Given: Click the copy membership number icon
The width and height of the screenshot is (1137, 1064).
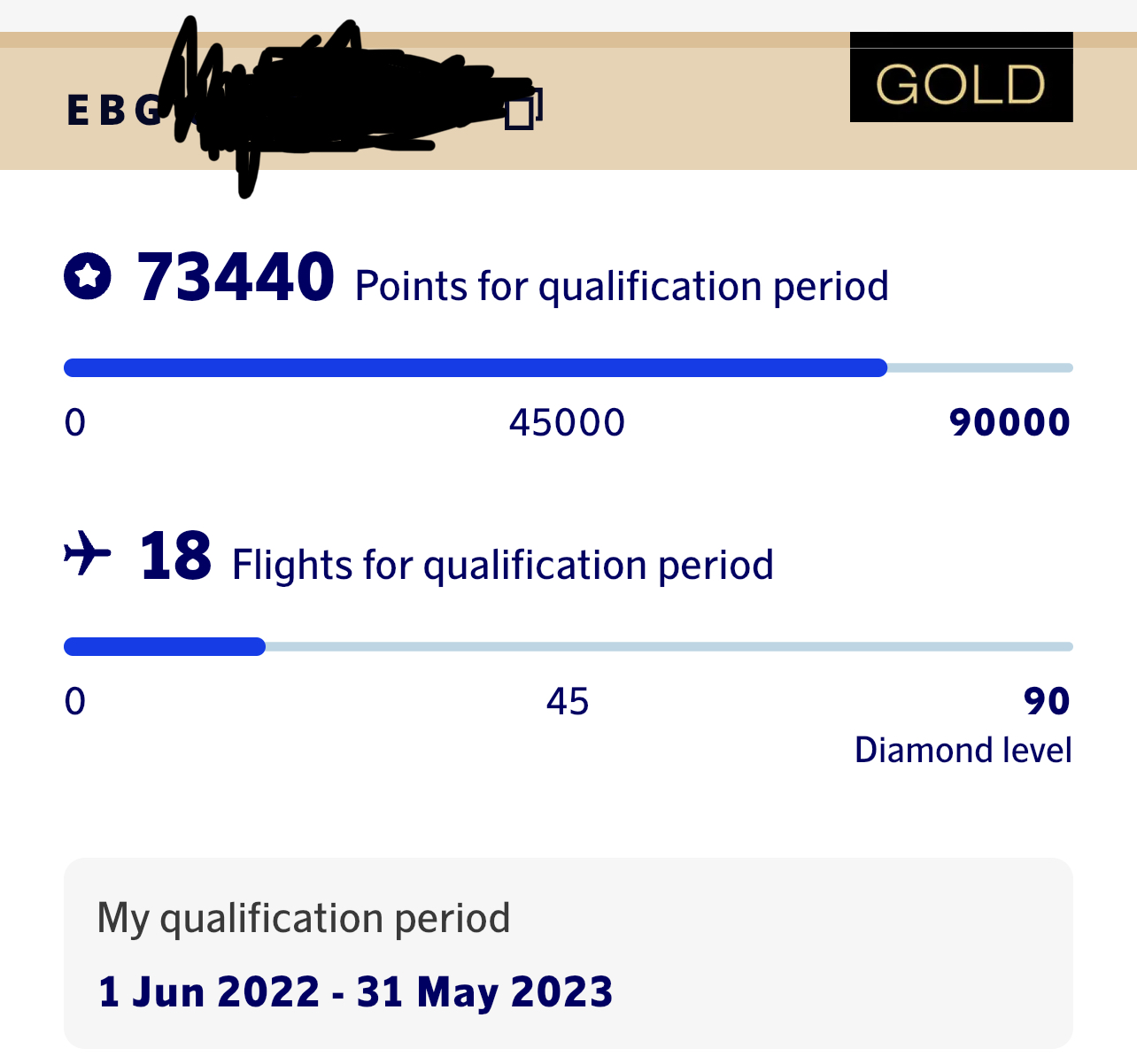Looking at the screenshot, I should (522, 109).
